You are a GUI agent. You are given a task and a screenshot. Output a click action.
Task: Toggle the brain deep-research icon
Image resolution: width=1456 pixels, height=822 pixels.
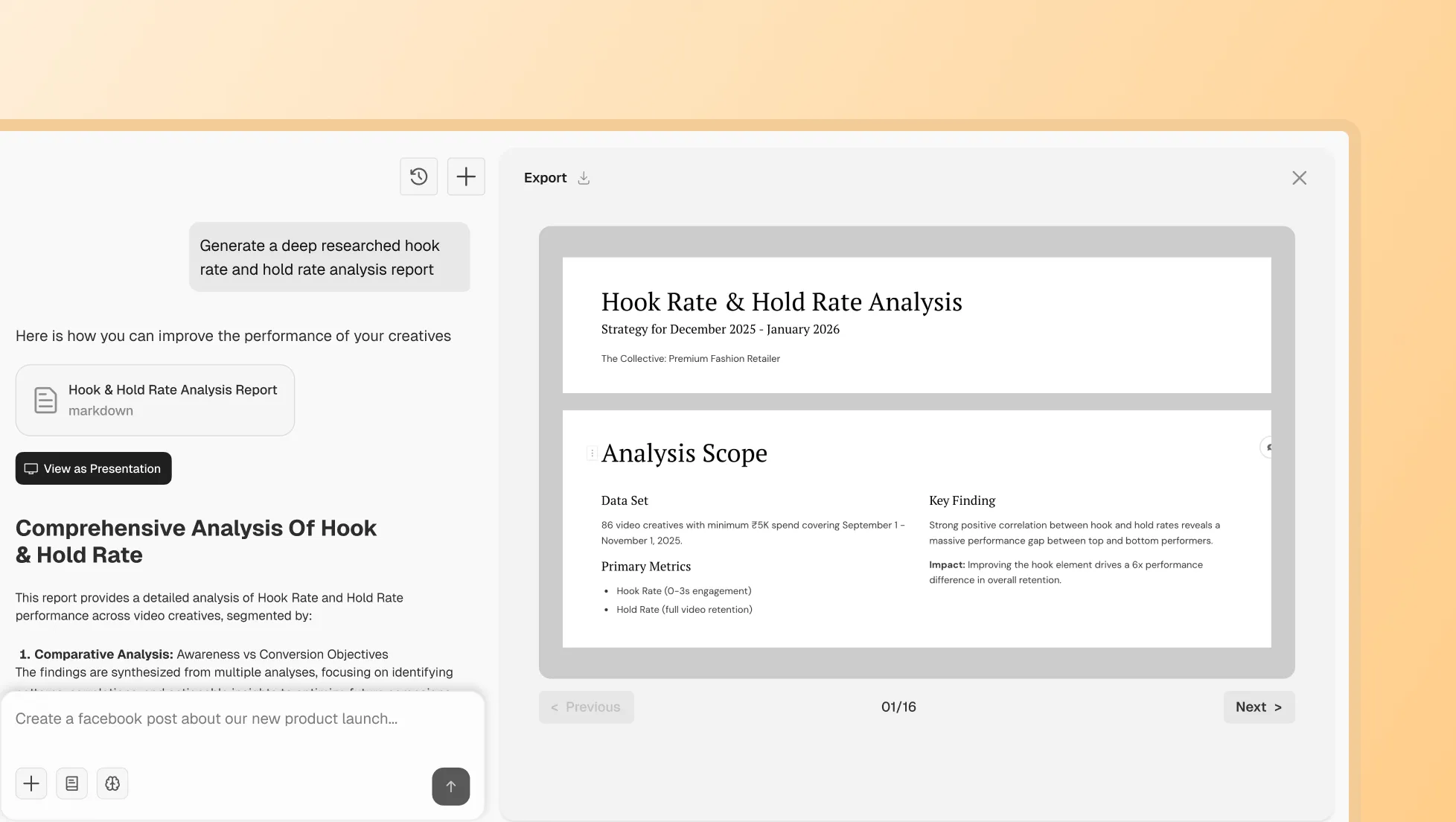[112, 783]
